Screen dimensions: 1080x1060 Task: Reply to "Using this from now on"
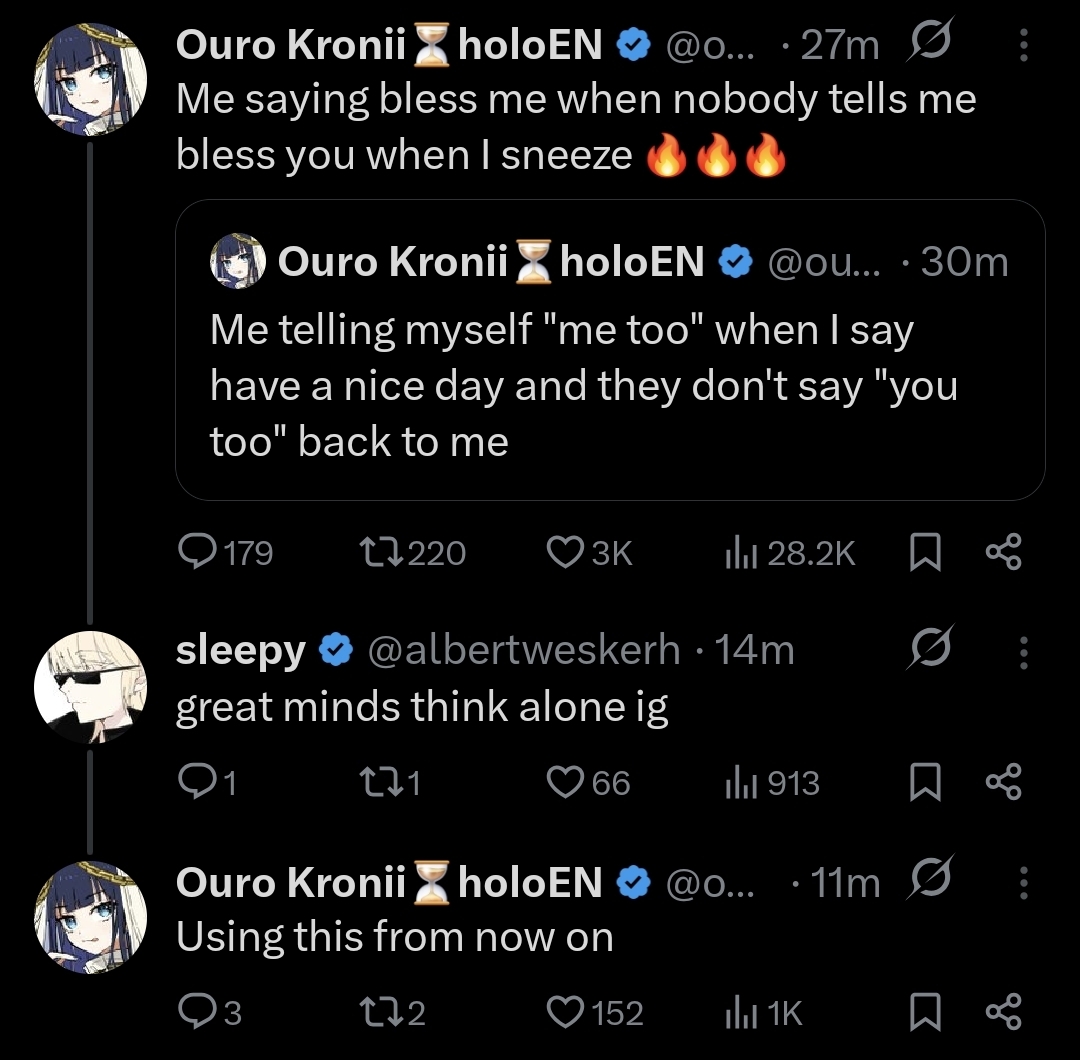[209, 1012]
